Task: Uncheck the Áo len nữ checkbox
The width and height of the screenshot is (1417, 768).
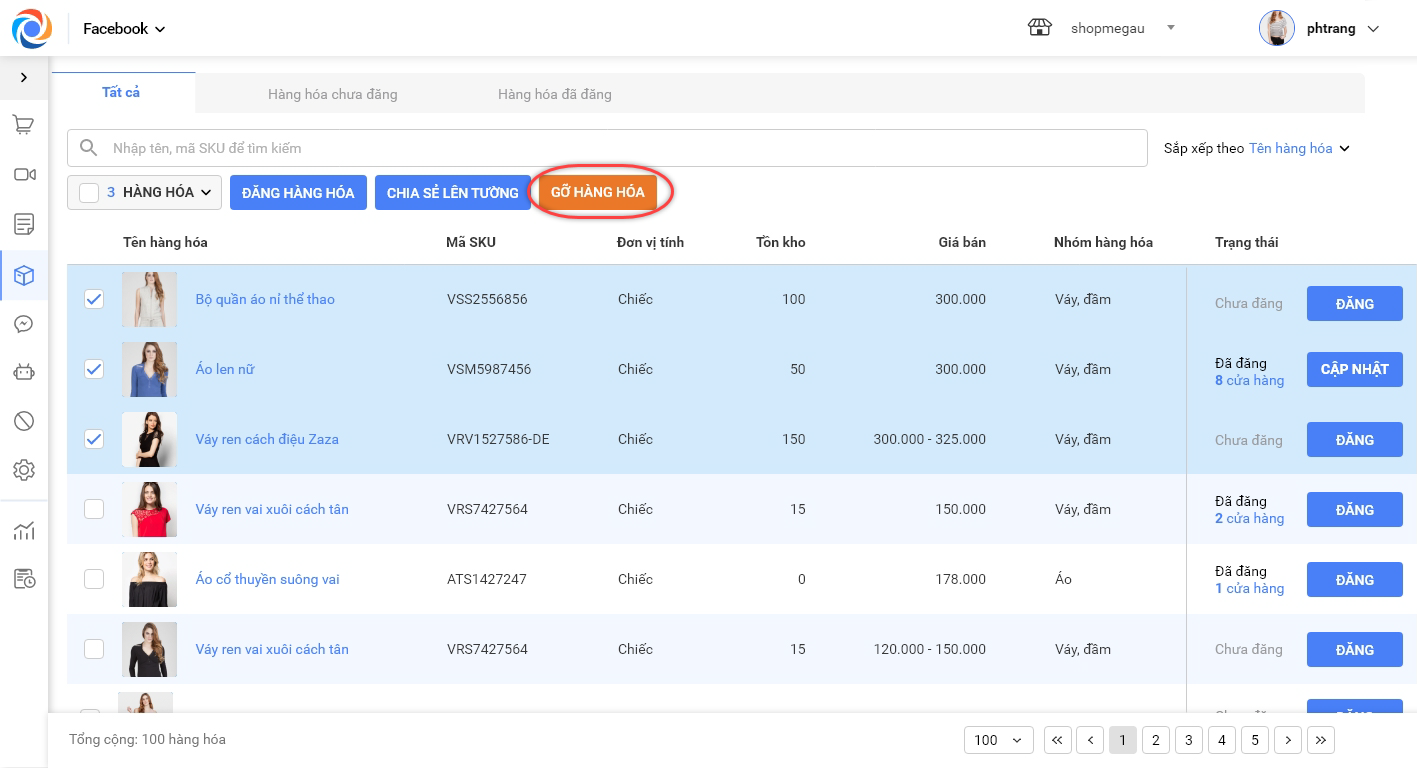Action: point(94,369)
